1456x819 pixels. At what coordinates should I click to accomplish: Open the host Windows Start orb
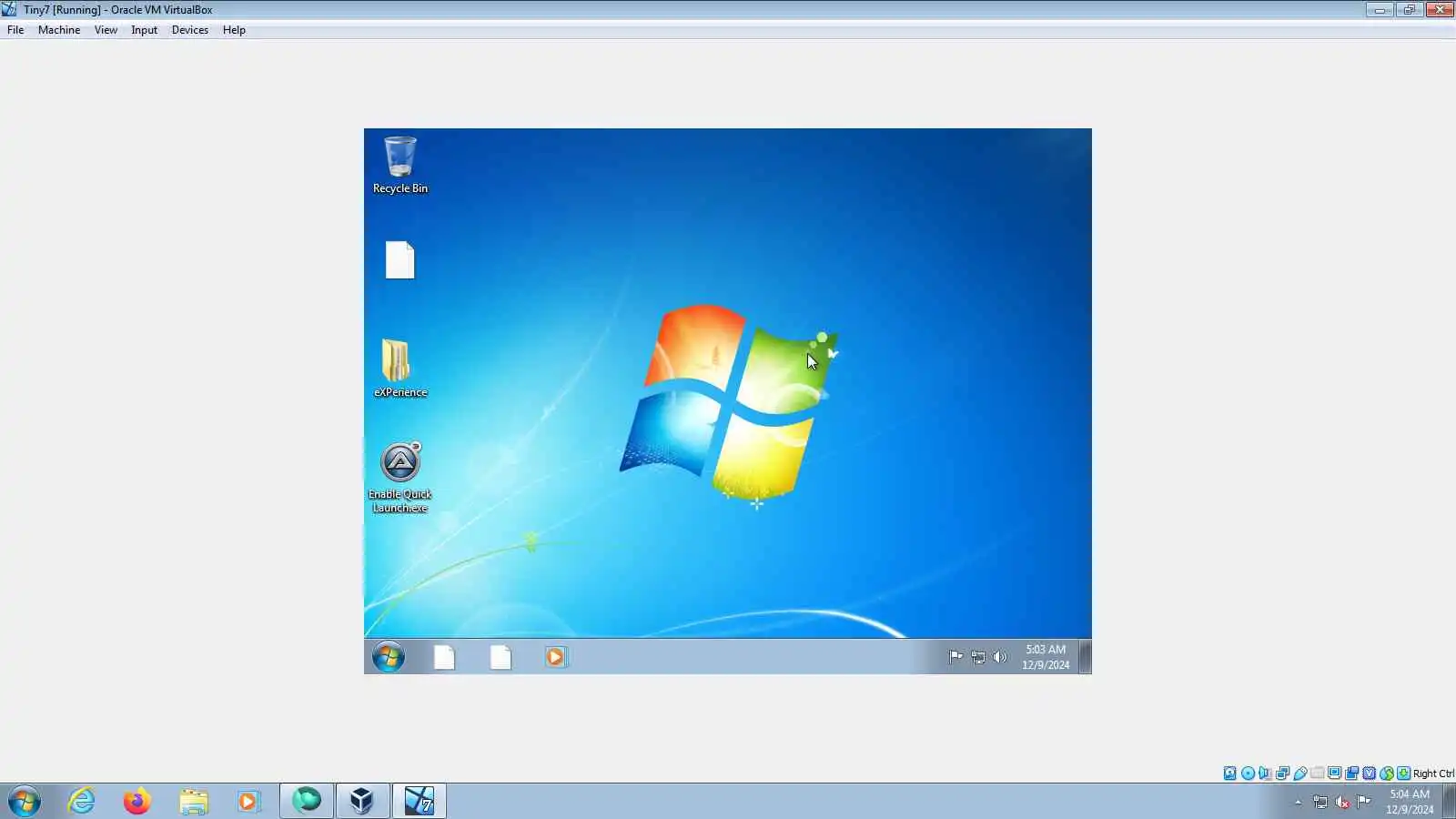coord(25,802)
